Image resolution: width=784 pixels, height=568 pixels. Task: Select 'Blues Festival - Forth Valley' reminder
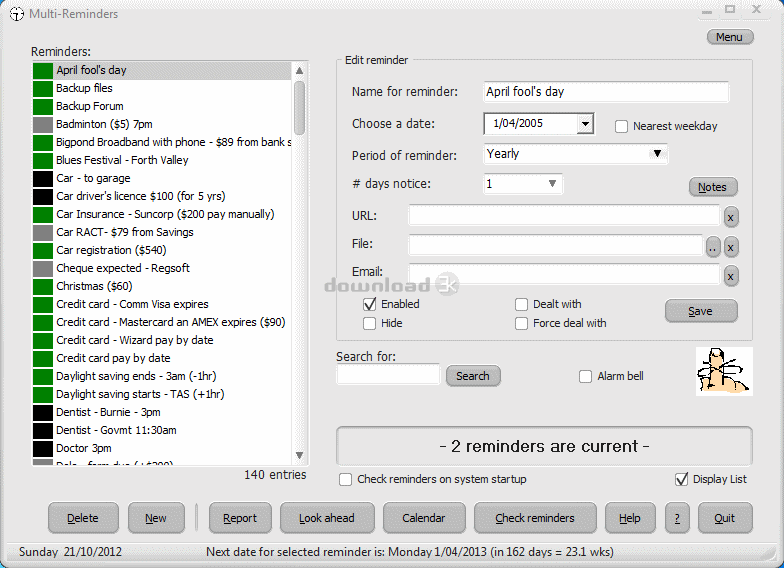point(162,160)
